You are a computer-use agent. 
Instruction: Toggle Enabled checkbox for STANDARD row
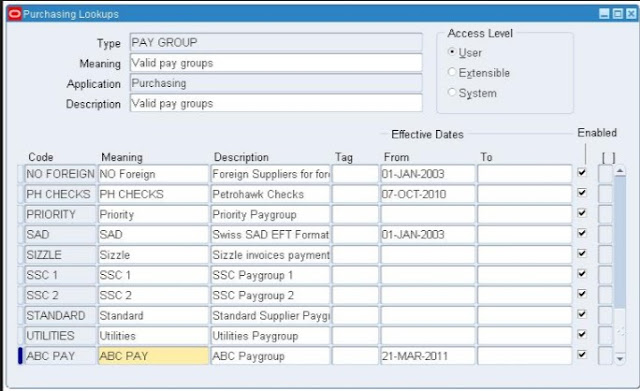(582, 314)
